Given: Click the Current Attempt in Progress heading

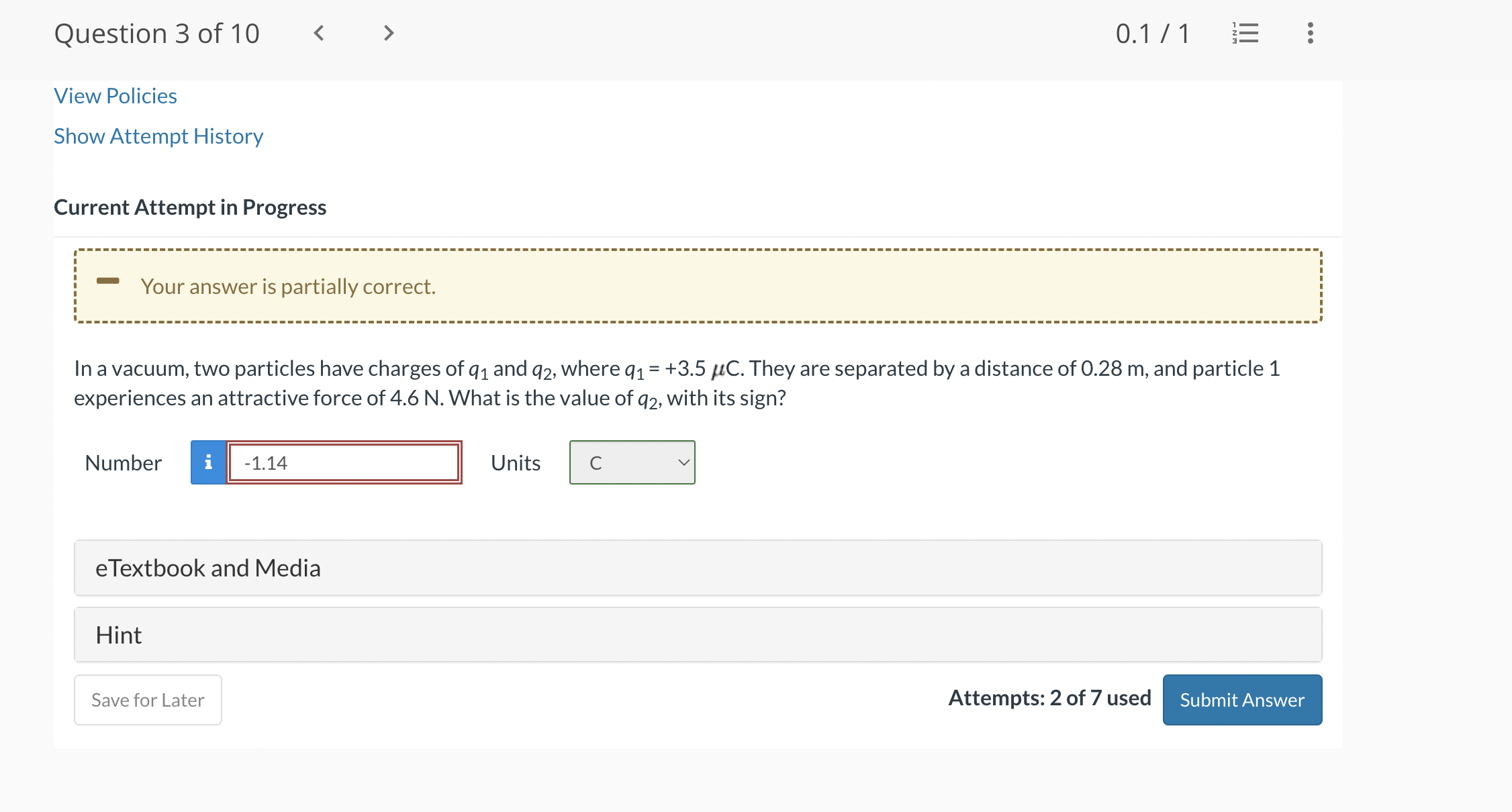Looking at the screenshot, I should tap(190, 207).
